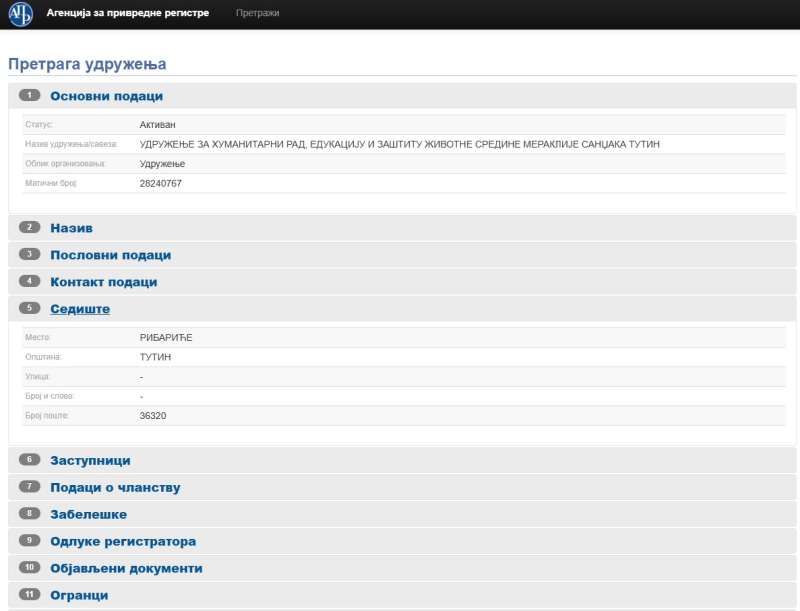
Task: Click the APR agency logo icon
Action: pos(20,14)
